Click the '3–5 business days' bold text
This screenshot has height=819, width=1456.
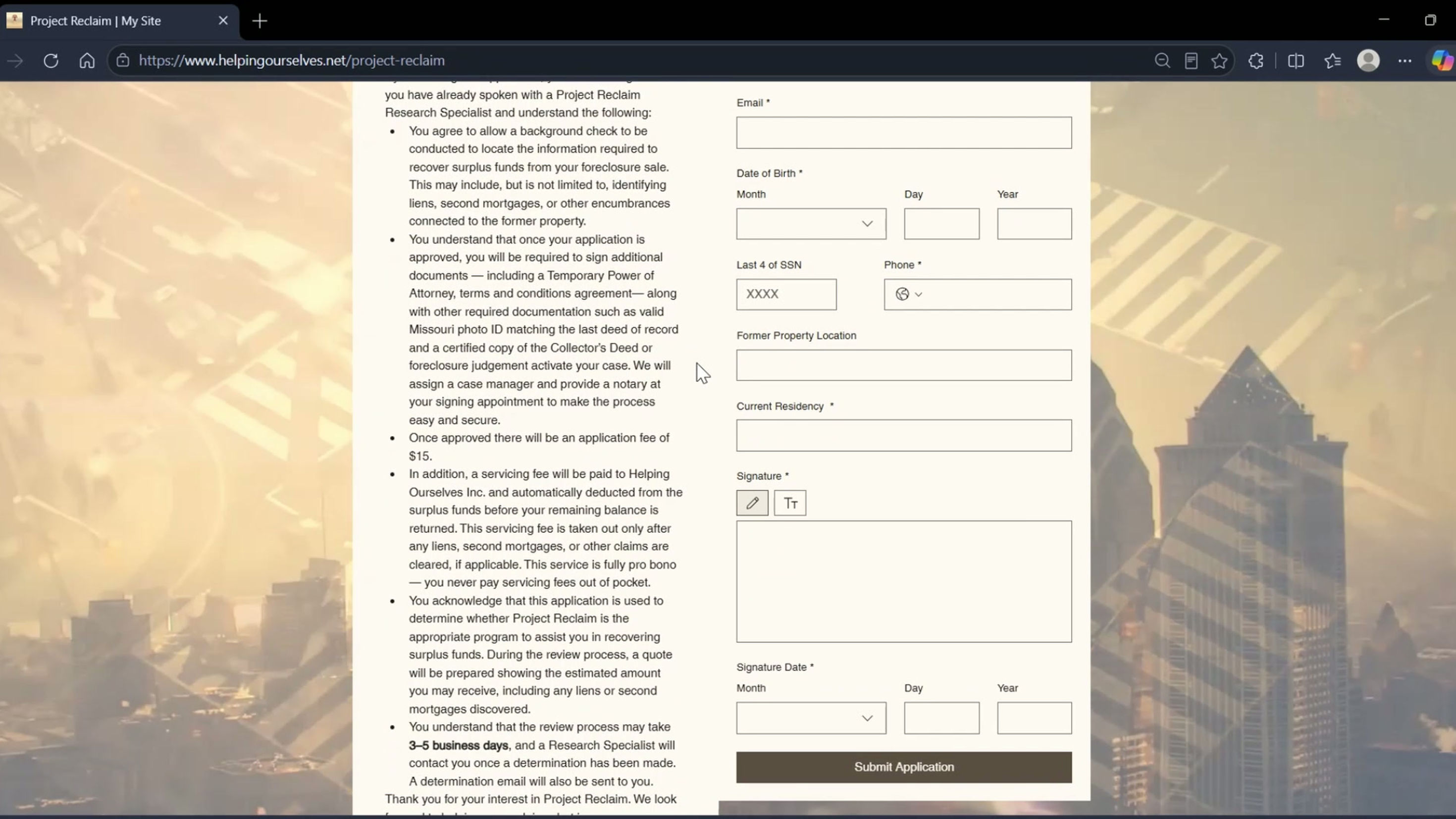point(459,745)
